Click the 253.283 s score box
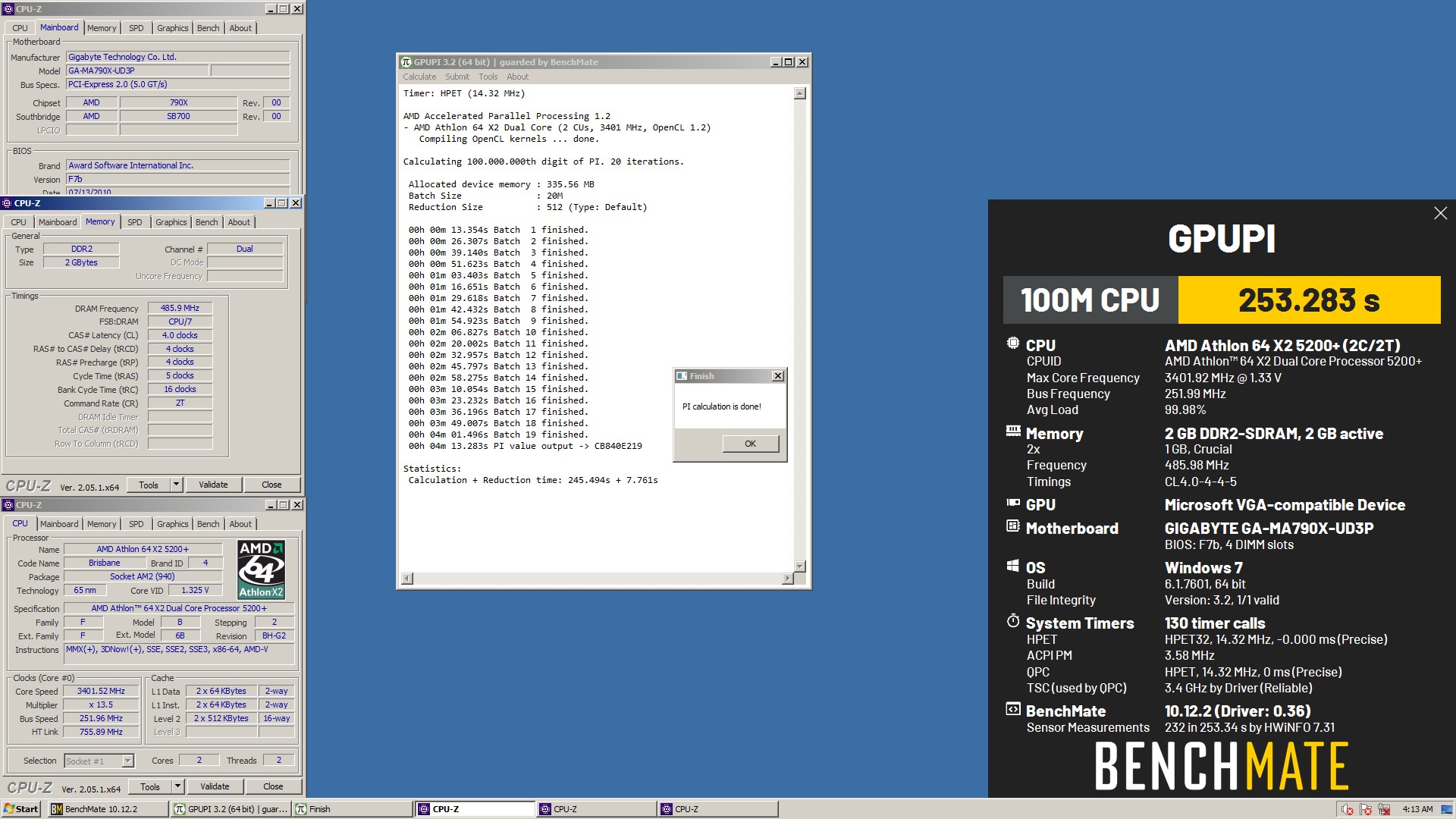The width and height of the screenshot is (1456, 819). coord(1309,300)
